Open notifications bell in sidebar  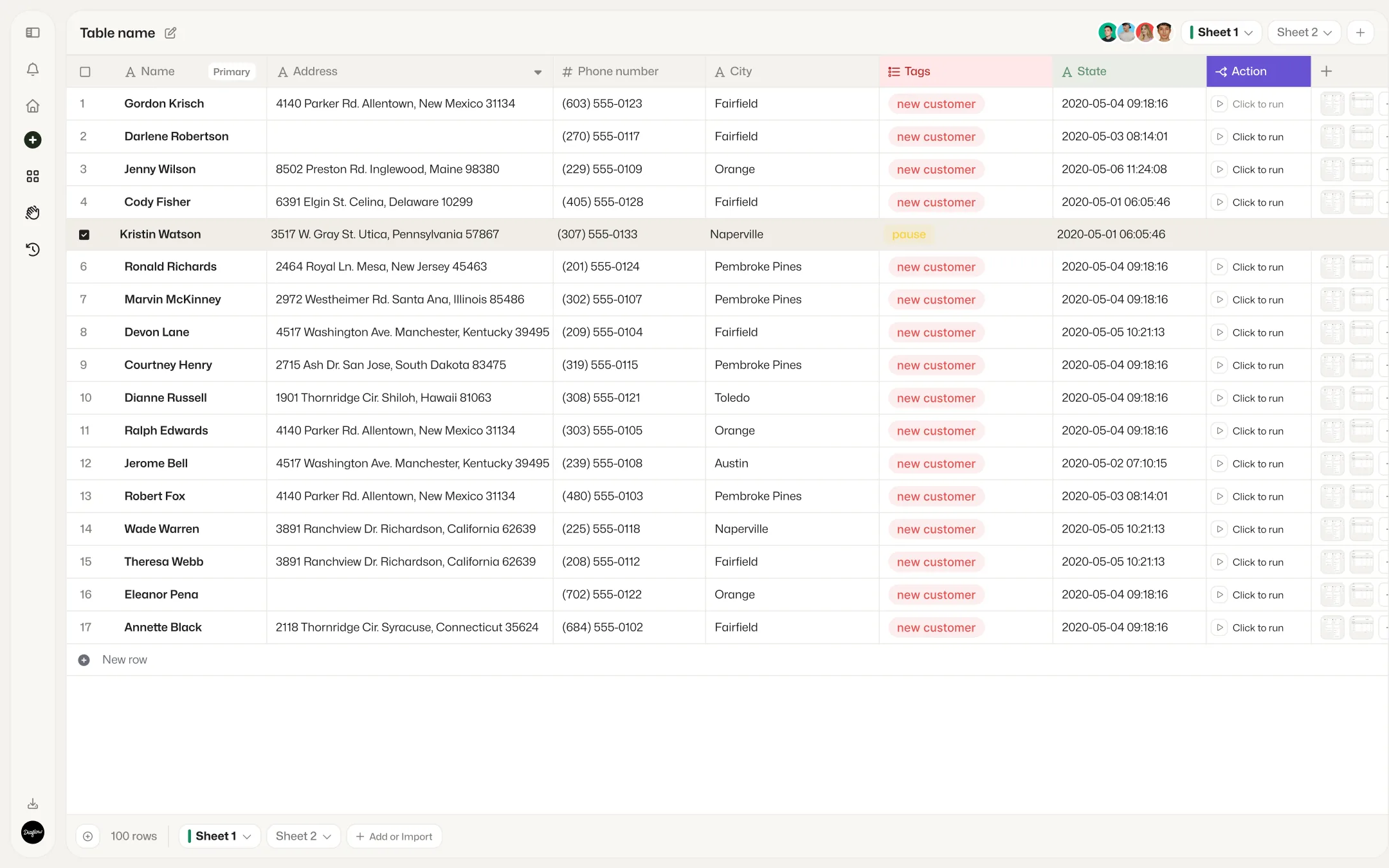tap(33, 69)
